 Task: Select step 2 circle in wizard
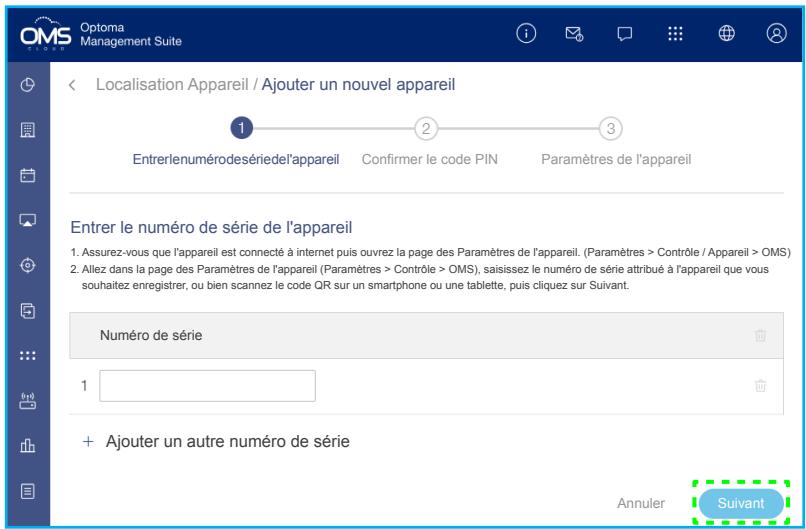[x=426, y=128]
